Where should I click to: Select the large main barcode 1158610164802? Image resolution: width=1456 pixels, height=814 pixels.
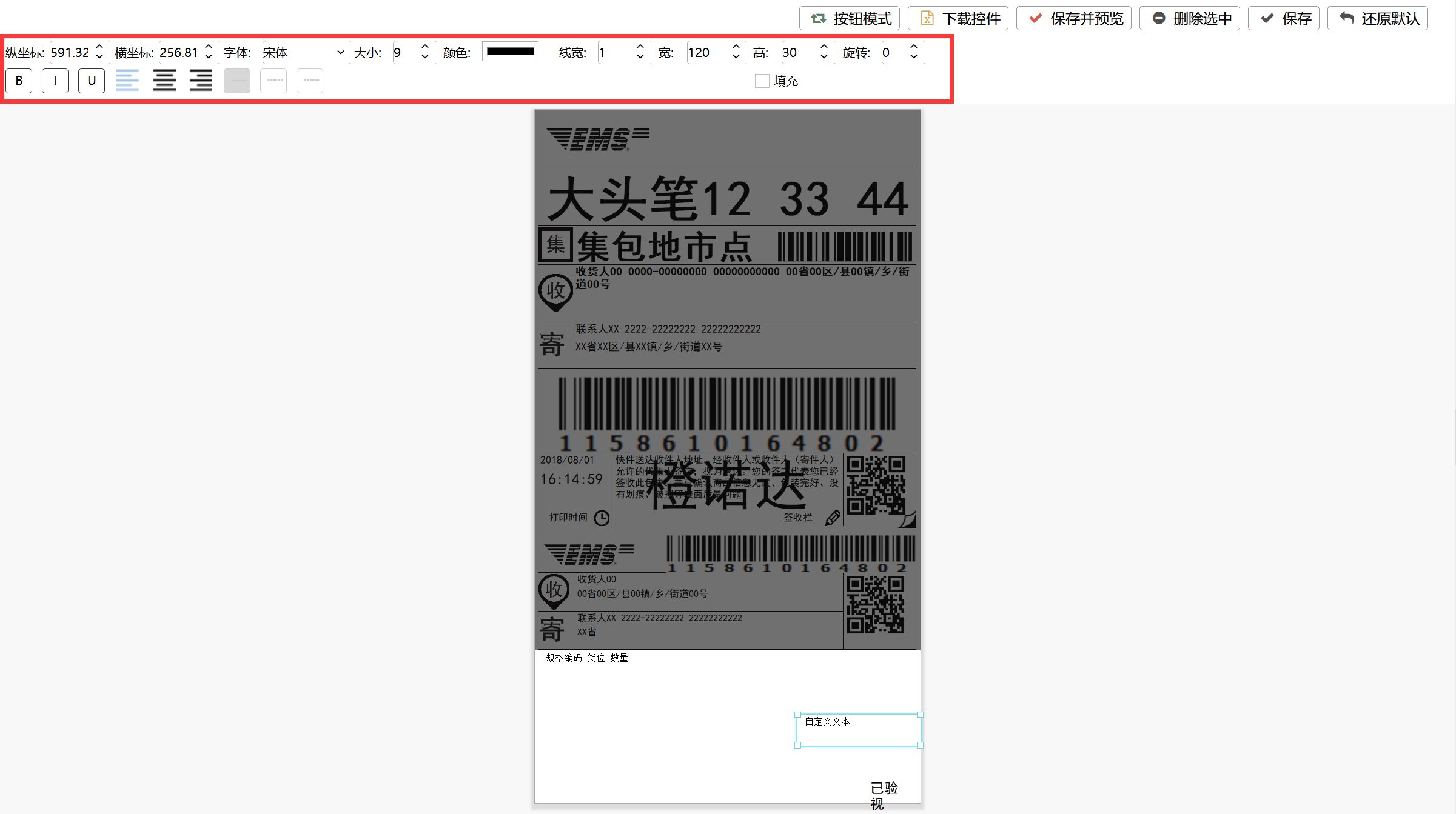(726, 414)
